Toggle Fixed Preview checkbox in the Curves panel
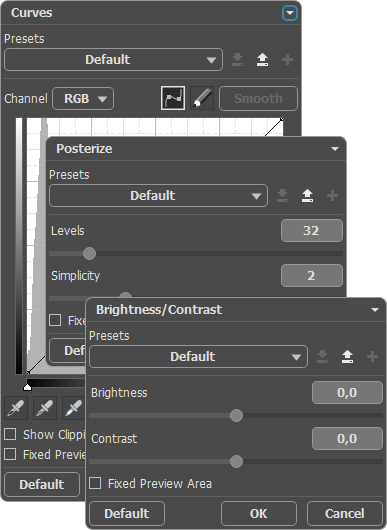 [10, 454]
